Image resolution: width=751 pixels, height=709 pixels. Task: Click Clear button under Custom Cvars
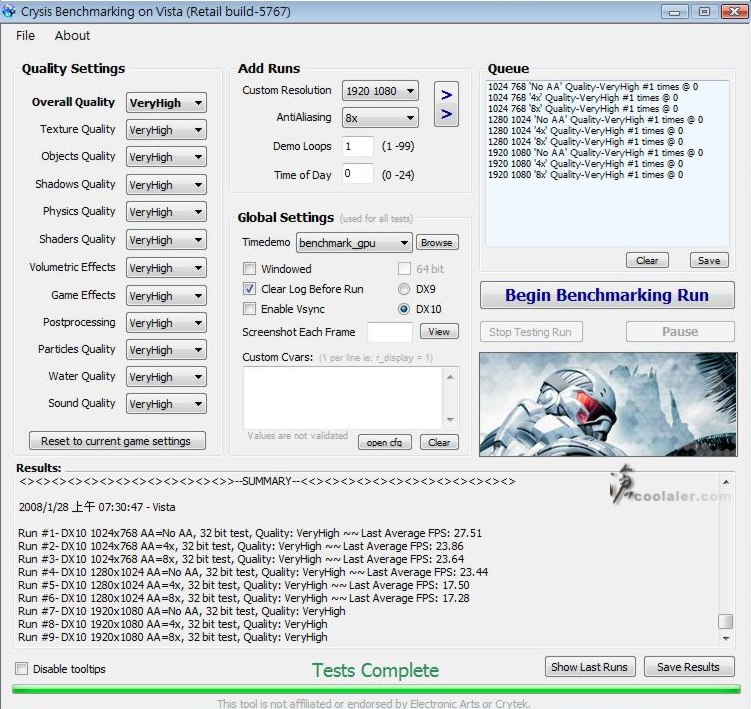pyautogui.click(x=439, y=442)
